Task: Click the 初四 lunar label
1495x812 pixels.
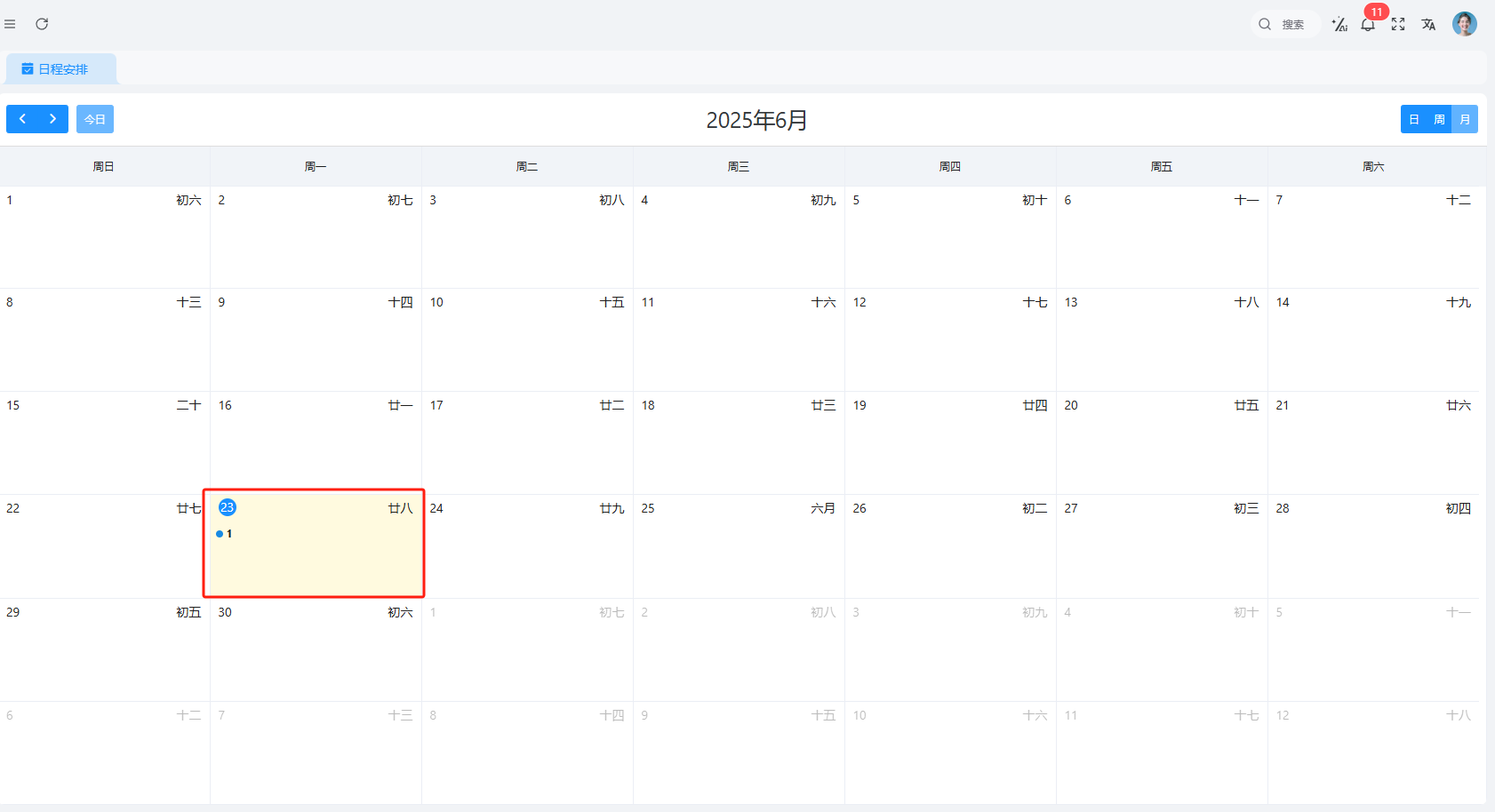Action: coord(1459,508)
